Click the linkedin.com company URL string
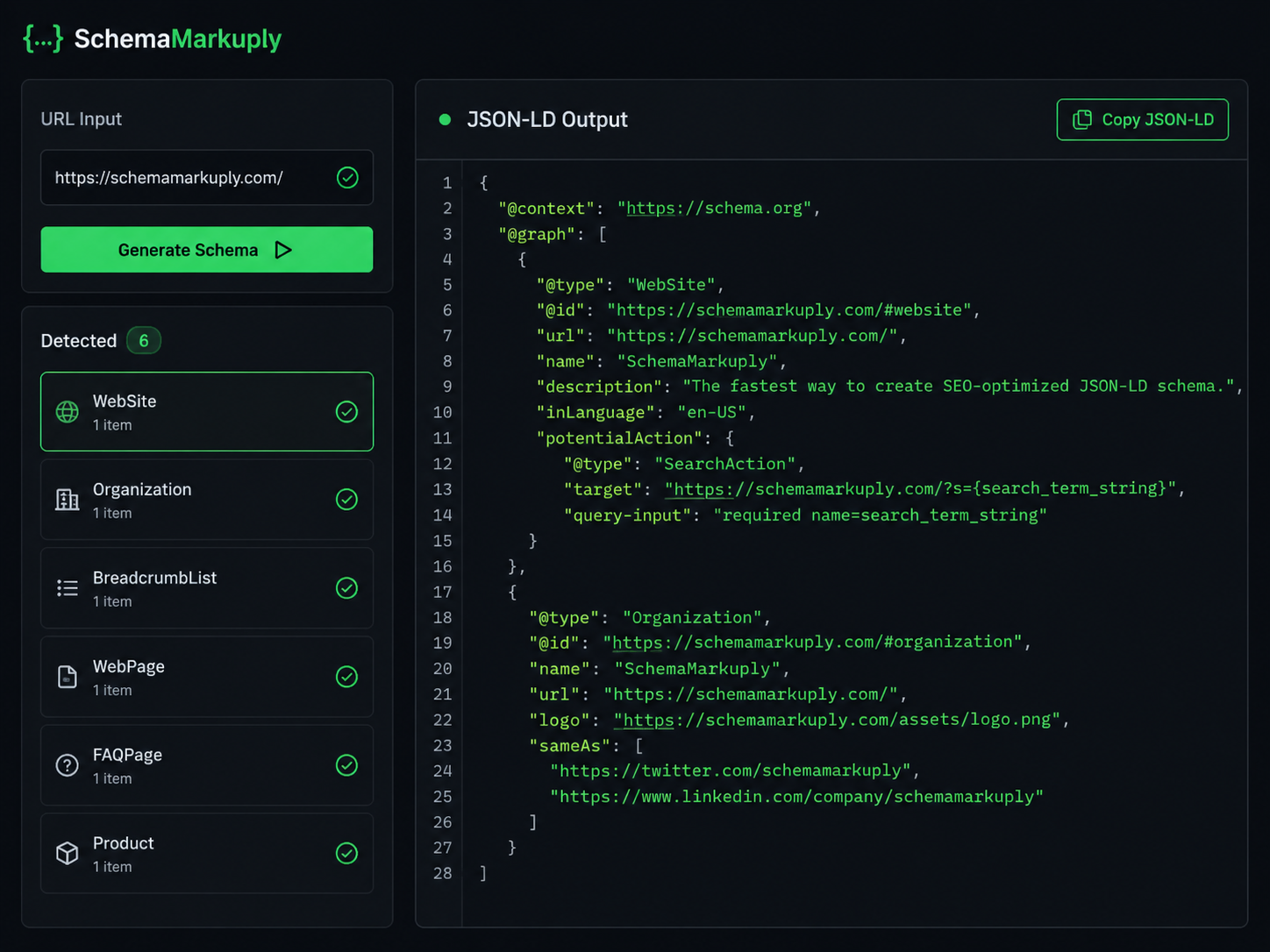1270x952 pixels. (796, 796)
